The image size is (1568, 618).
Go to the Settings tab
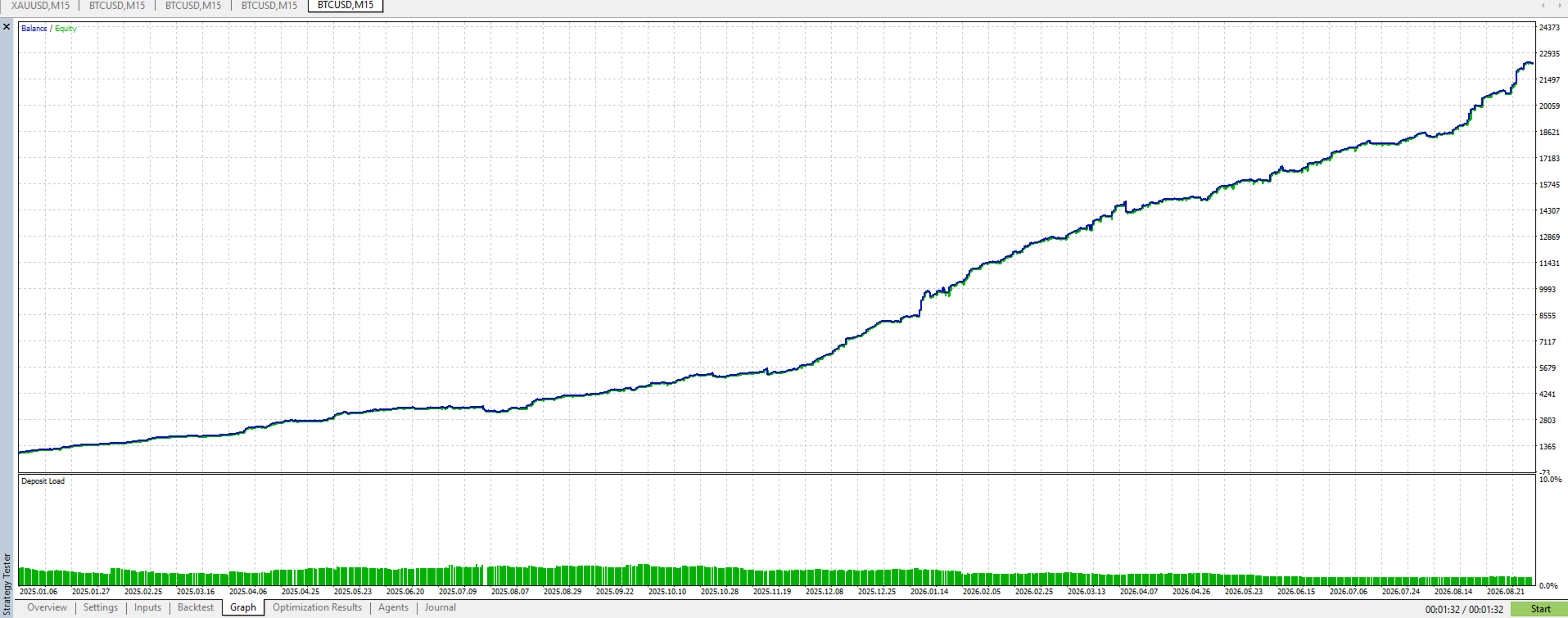pos(101,607)
